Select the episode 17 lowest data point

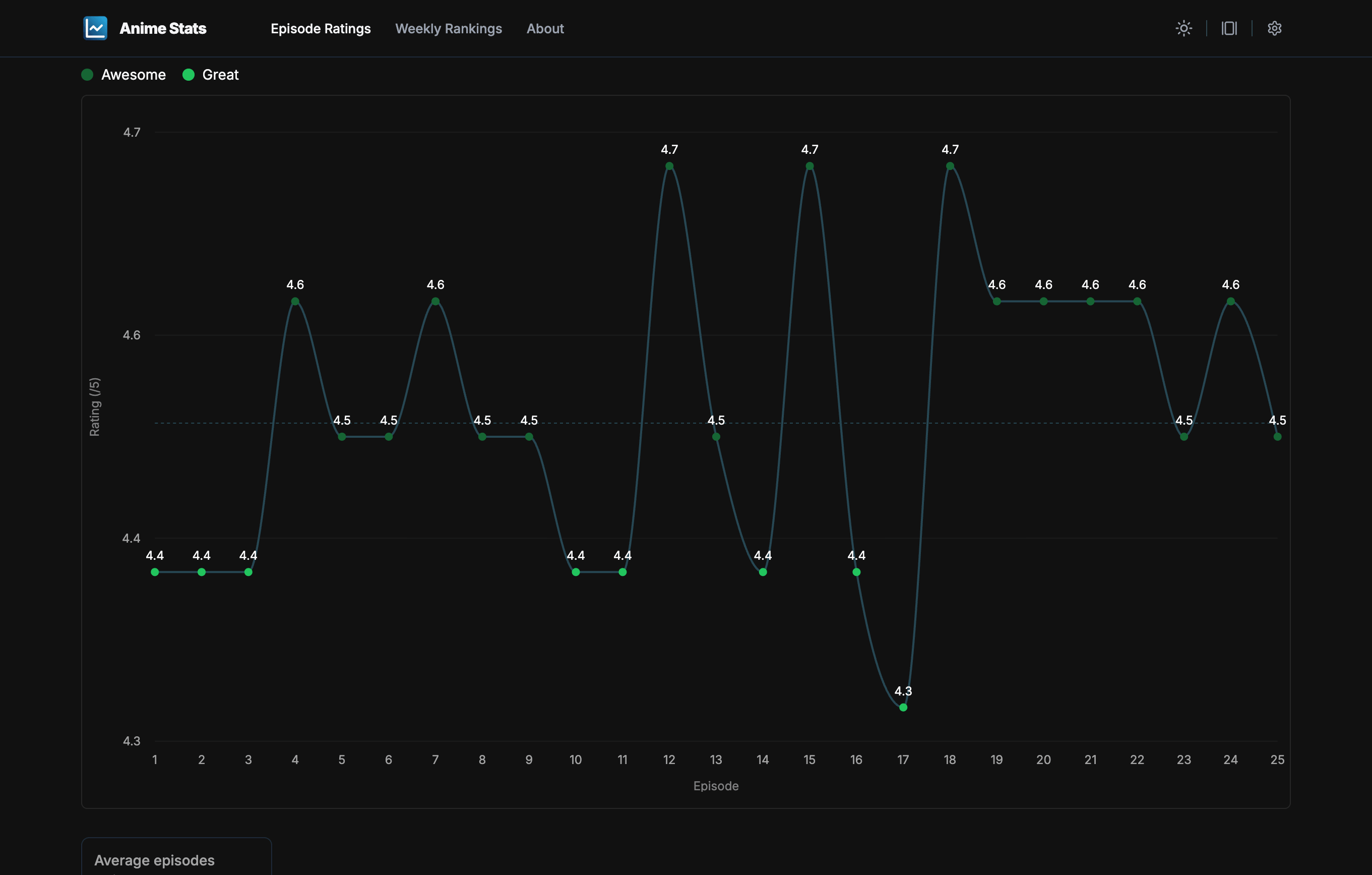click(903, 708)
